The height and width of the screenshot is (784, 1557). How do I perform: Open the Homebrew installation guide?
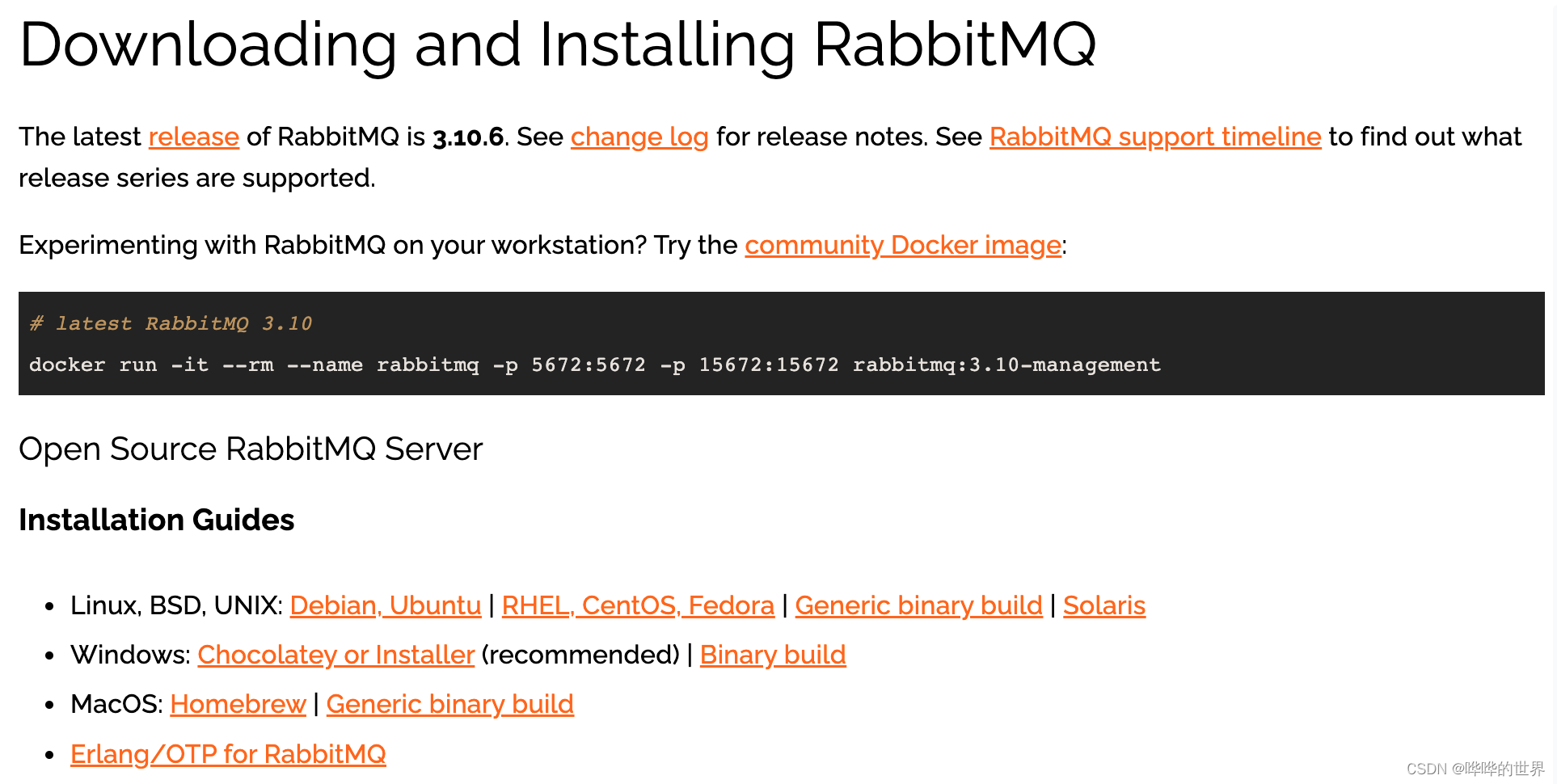click(x=238, y=705)
